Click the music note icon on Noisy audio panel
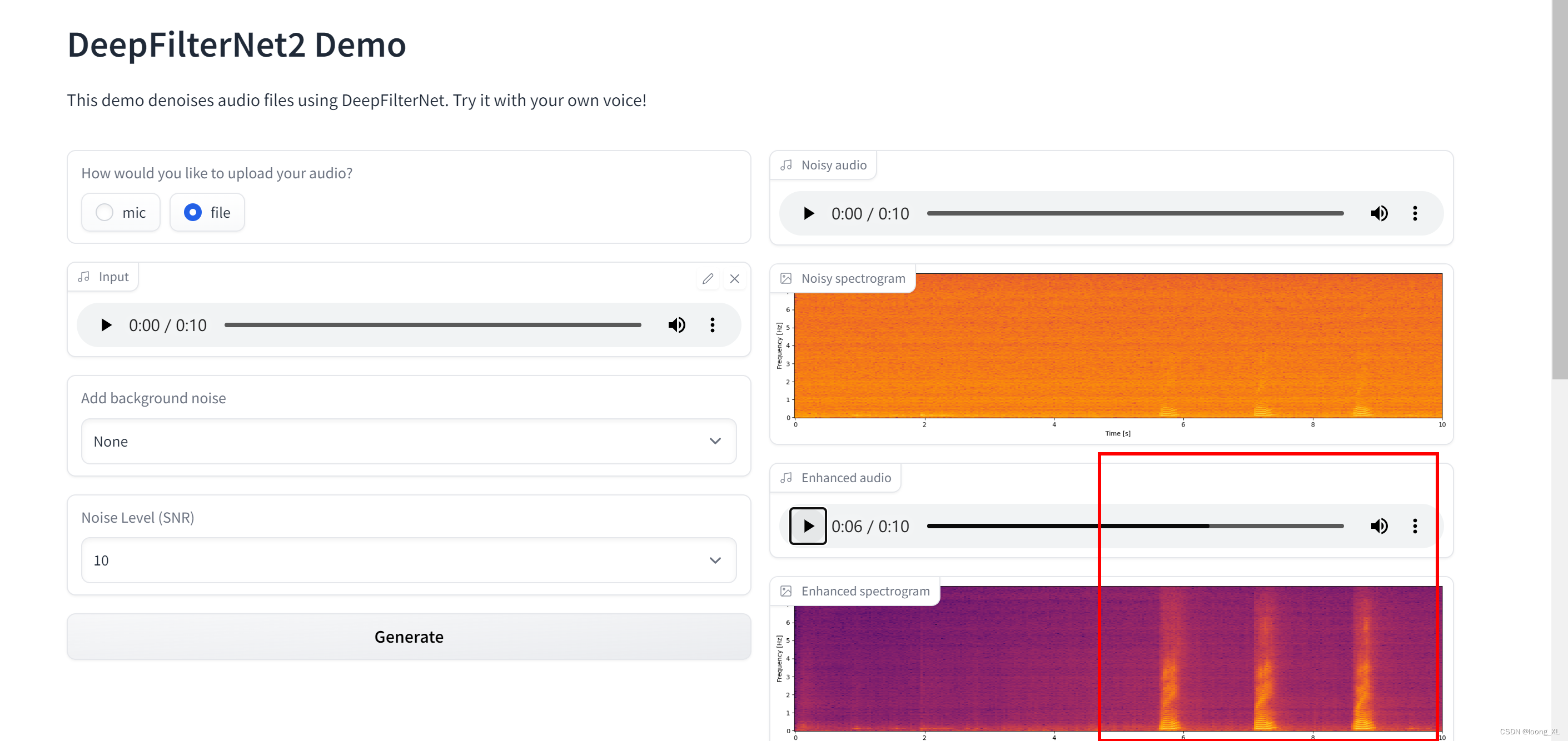The height and width of the screenshot is (741, 1568). 787,165
